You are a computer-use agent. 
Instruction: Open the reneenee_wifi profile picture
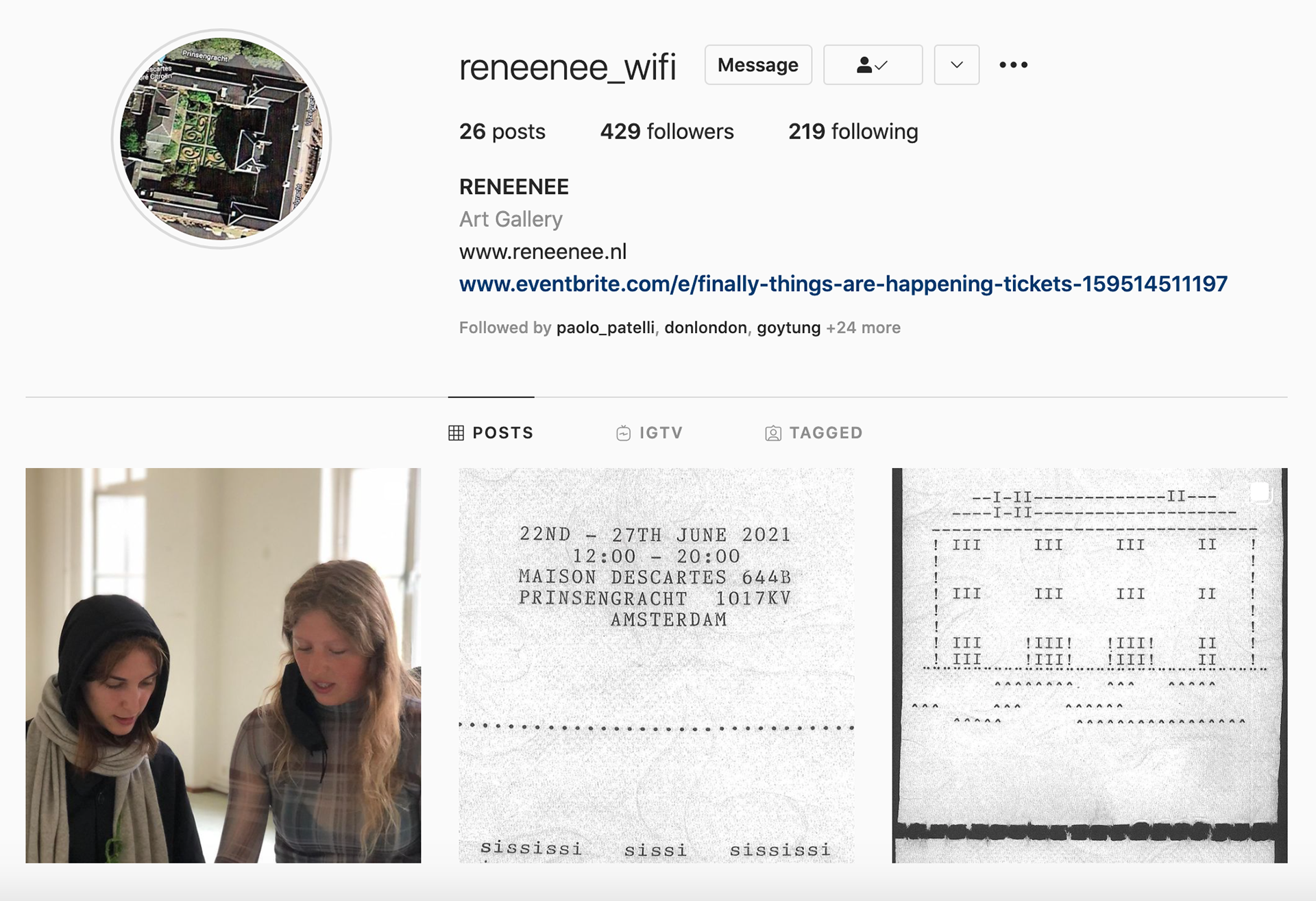tap(221, 139)
